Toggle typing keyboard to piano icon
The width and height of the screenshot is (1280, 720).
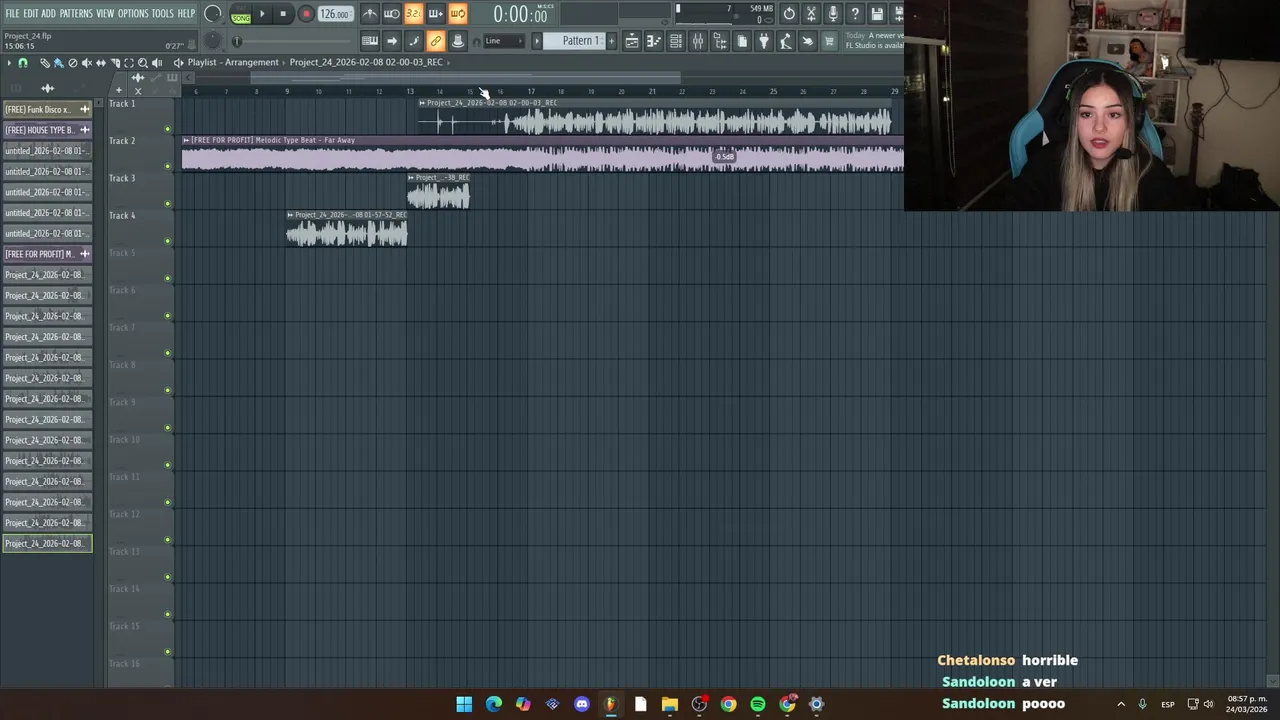(x=370, y=41)
